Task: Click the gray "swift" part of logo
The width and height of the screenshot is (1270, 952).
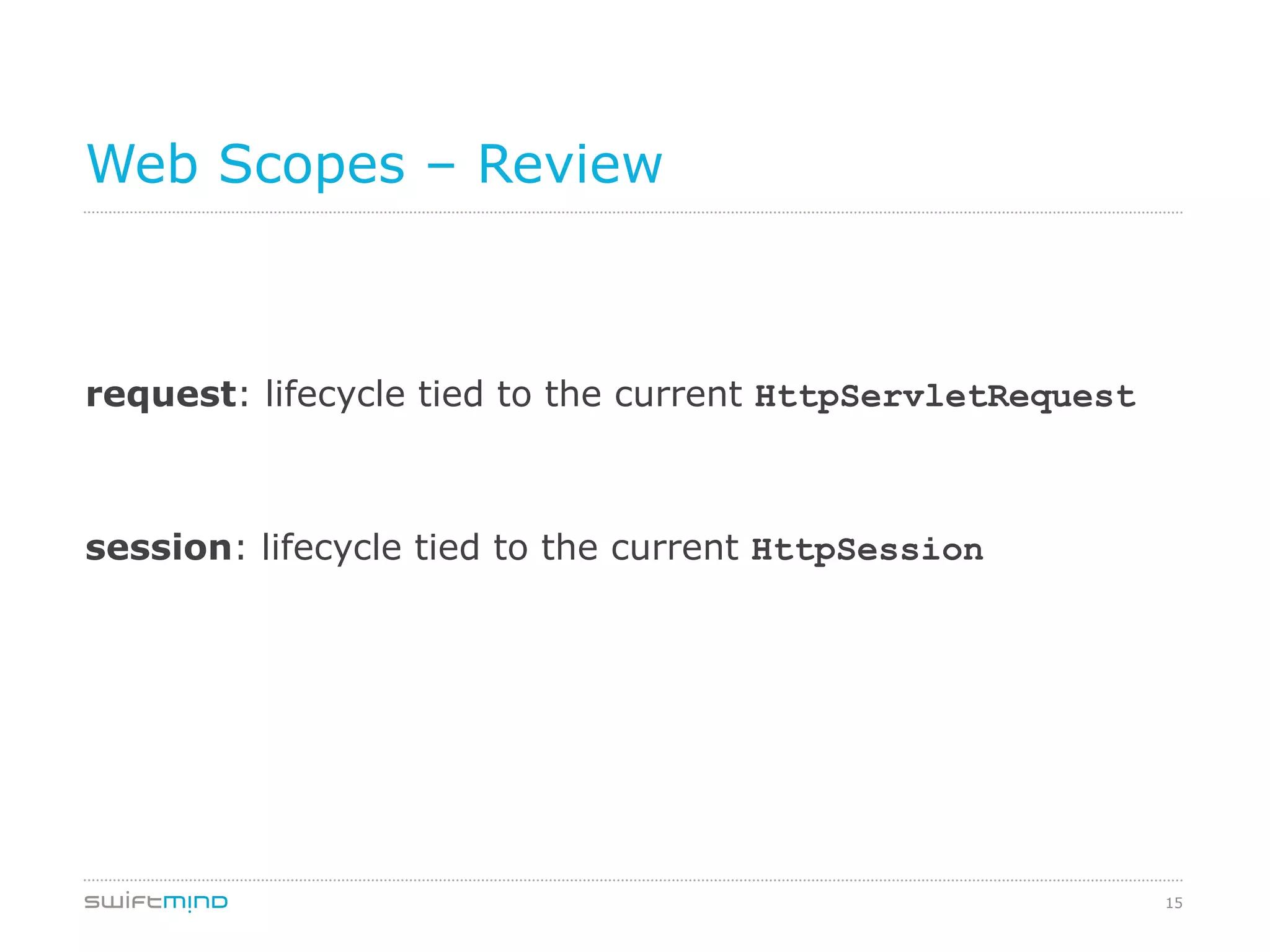Action: coord(123,902)
